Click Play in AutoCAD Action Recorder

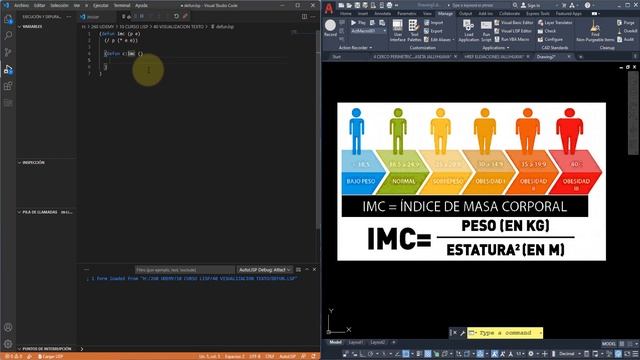(x=358, y=23)
